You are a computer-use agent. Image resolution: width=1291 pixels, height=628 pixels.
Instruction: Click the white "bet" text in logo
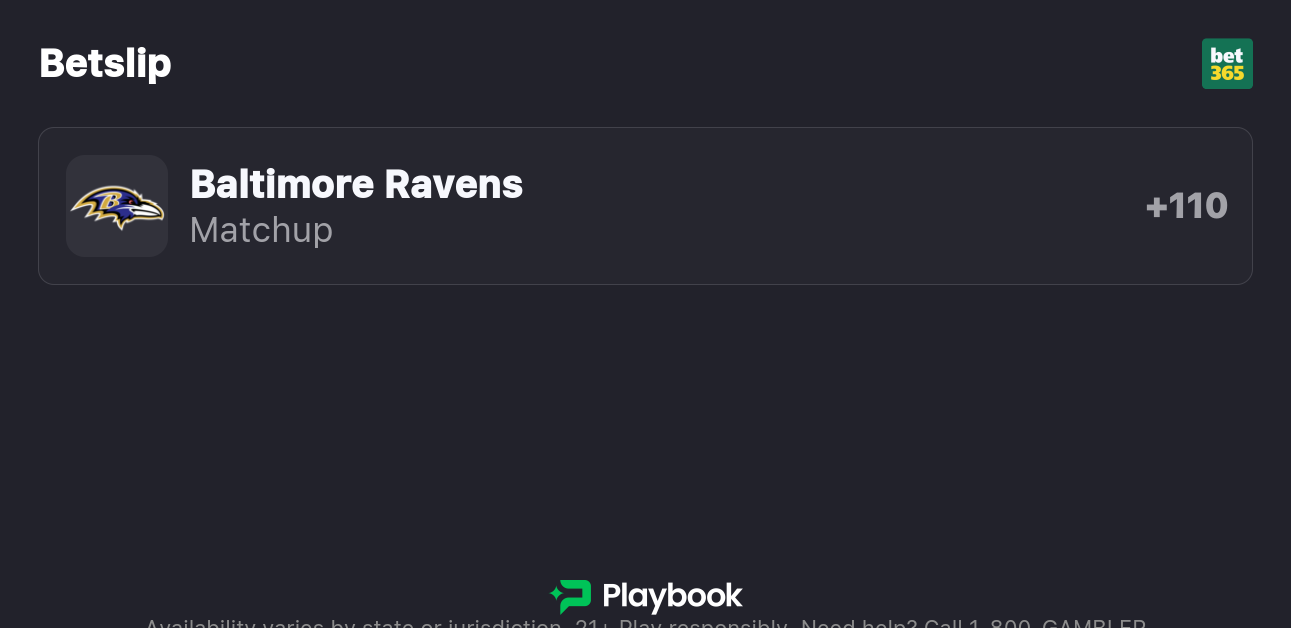(1227, 55)
